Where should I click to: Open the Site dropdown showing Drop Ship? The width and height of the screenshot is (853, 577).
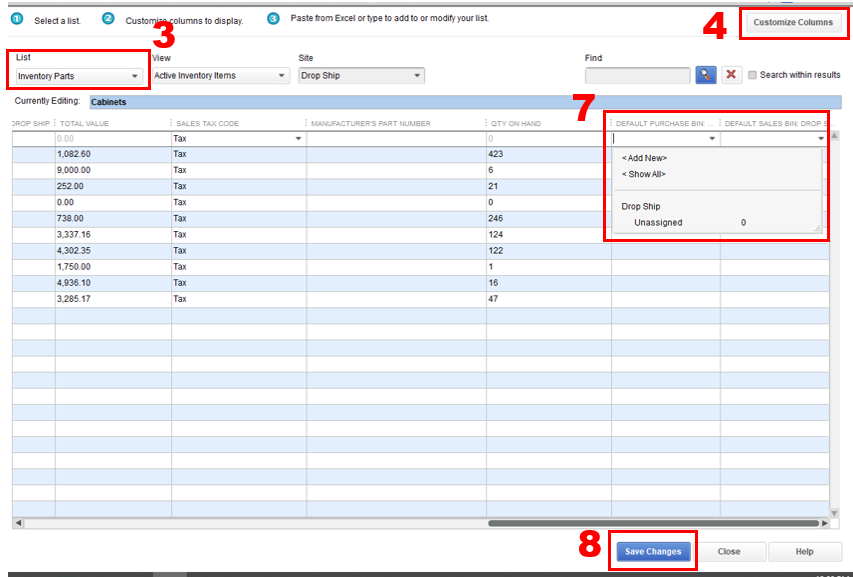pos(361,76)
